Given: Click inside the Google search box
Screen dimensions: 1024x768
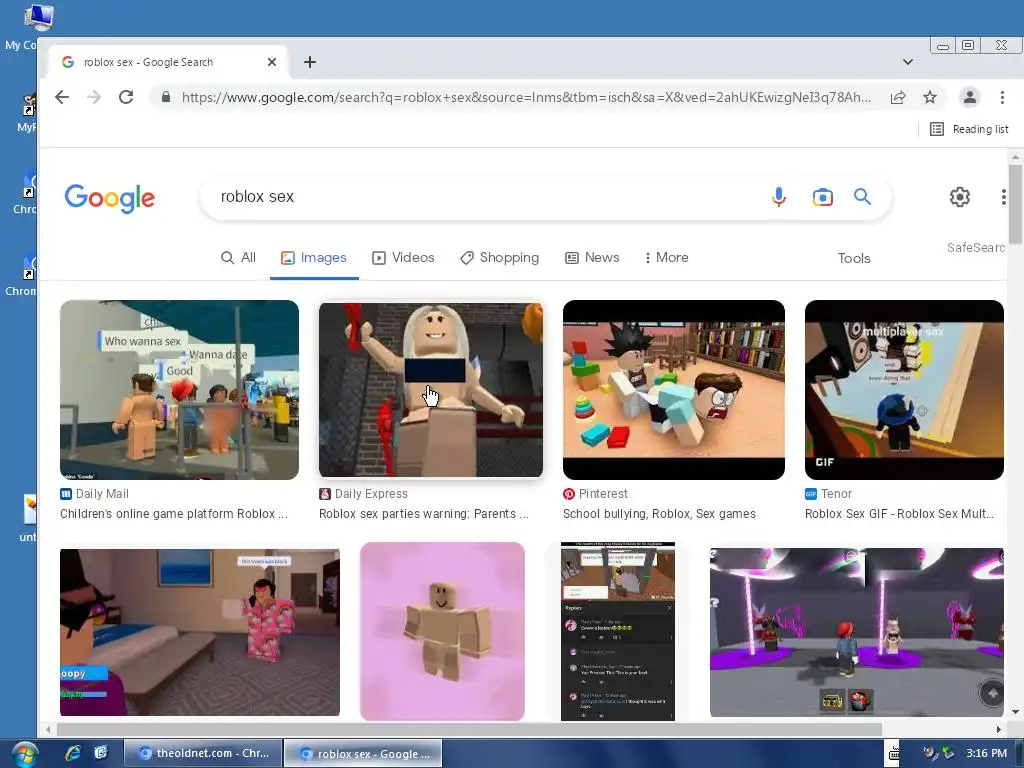Looking at the screenshot, I should (483, 197).
